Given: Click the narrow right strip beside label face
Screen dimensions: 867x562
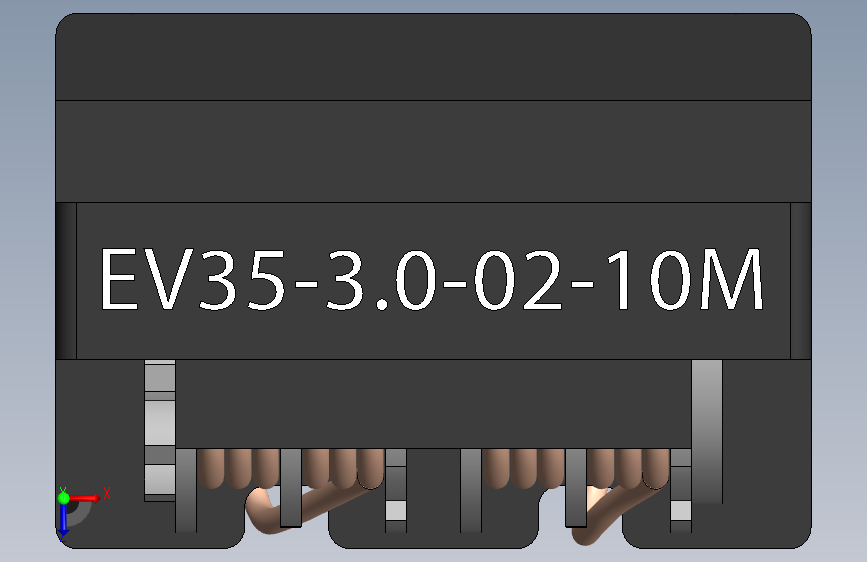Looking at the screenshot, I should click(801, 281).
